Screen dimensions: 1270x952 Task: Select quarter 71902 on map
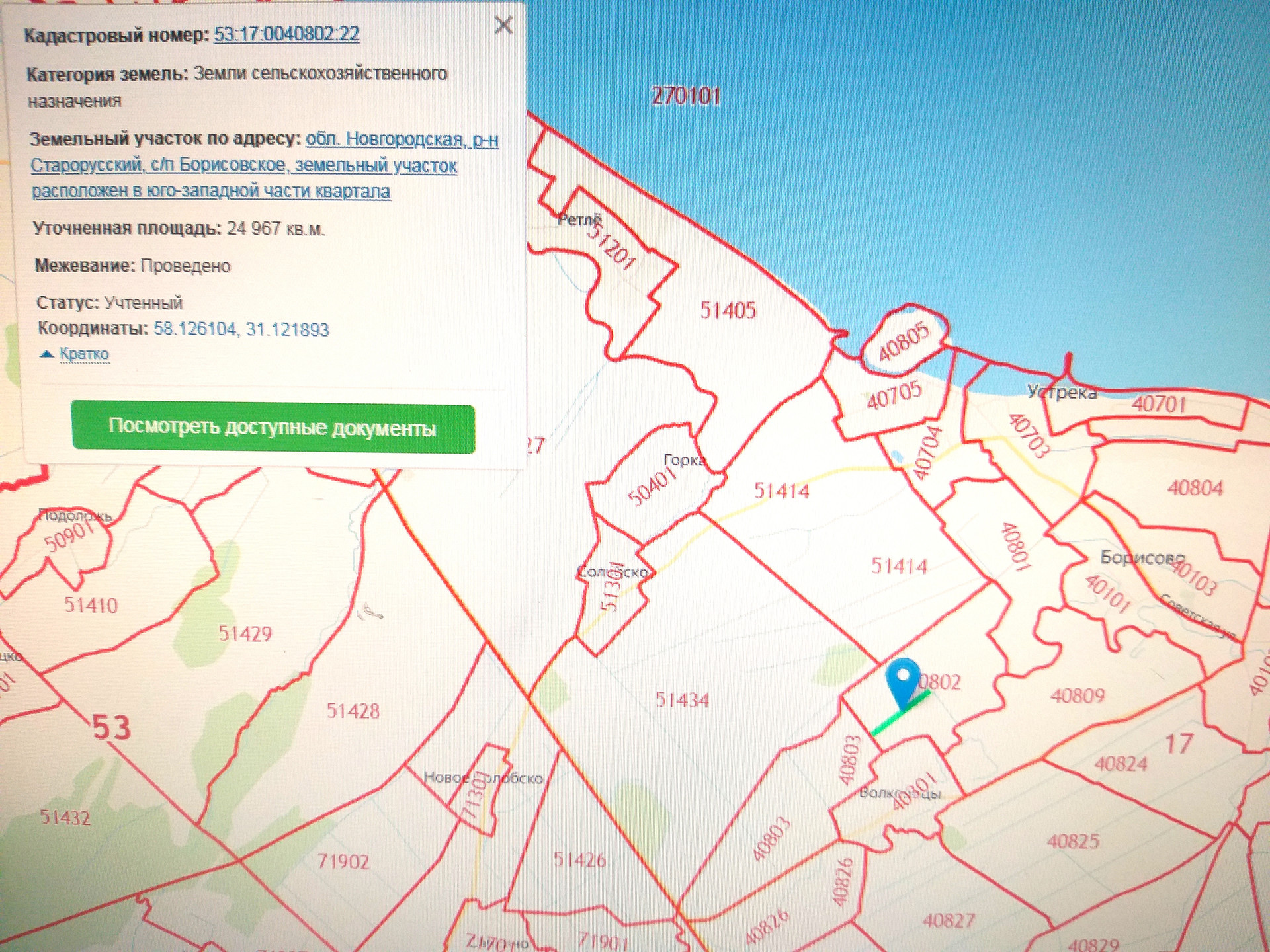[343, 861]
